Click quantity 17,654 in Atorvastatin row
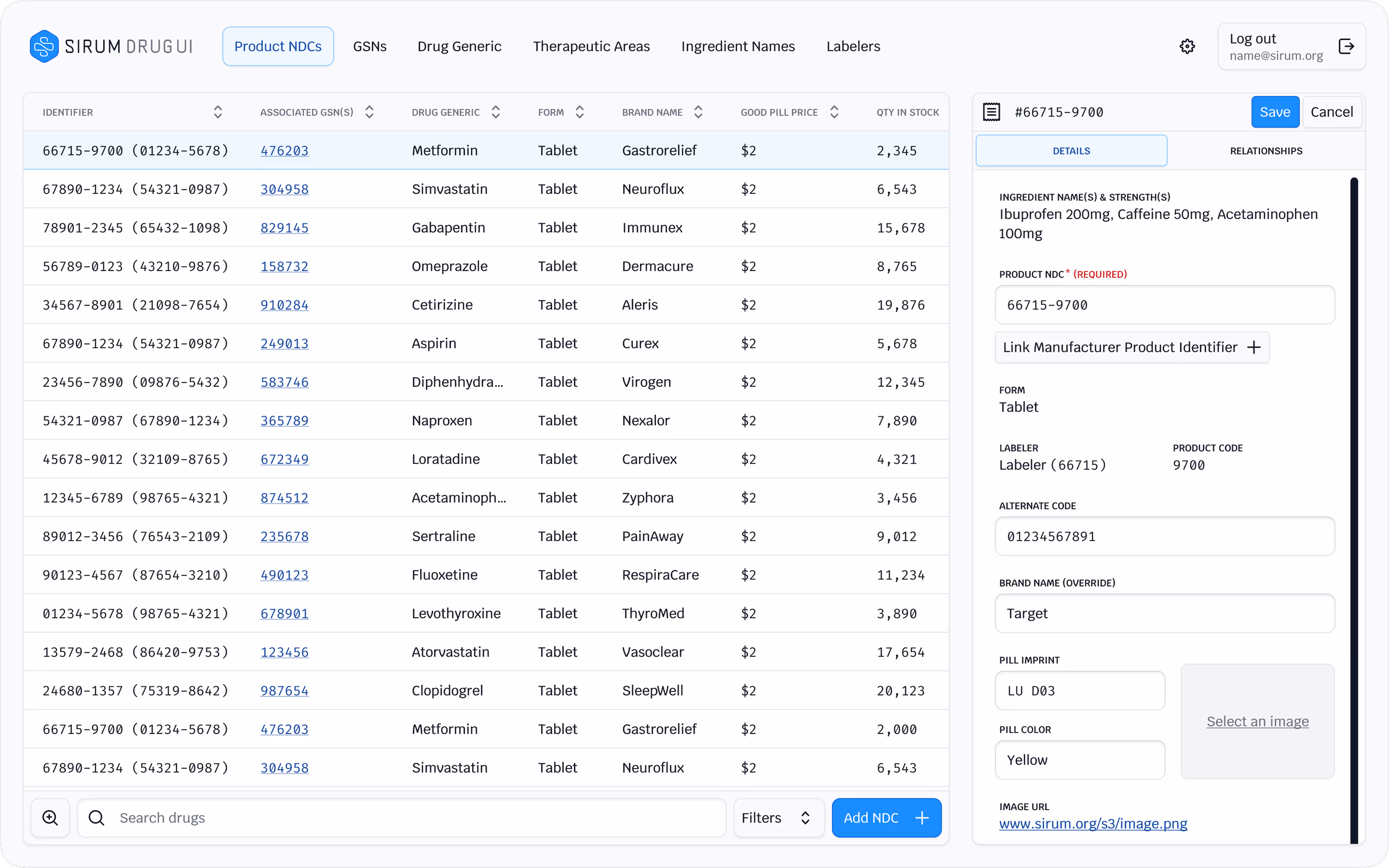The image size is (1389, 868). [x=901, y=652]
